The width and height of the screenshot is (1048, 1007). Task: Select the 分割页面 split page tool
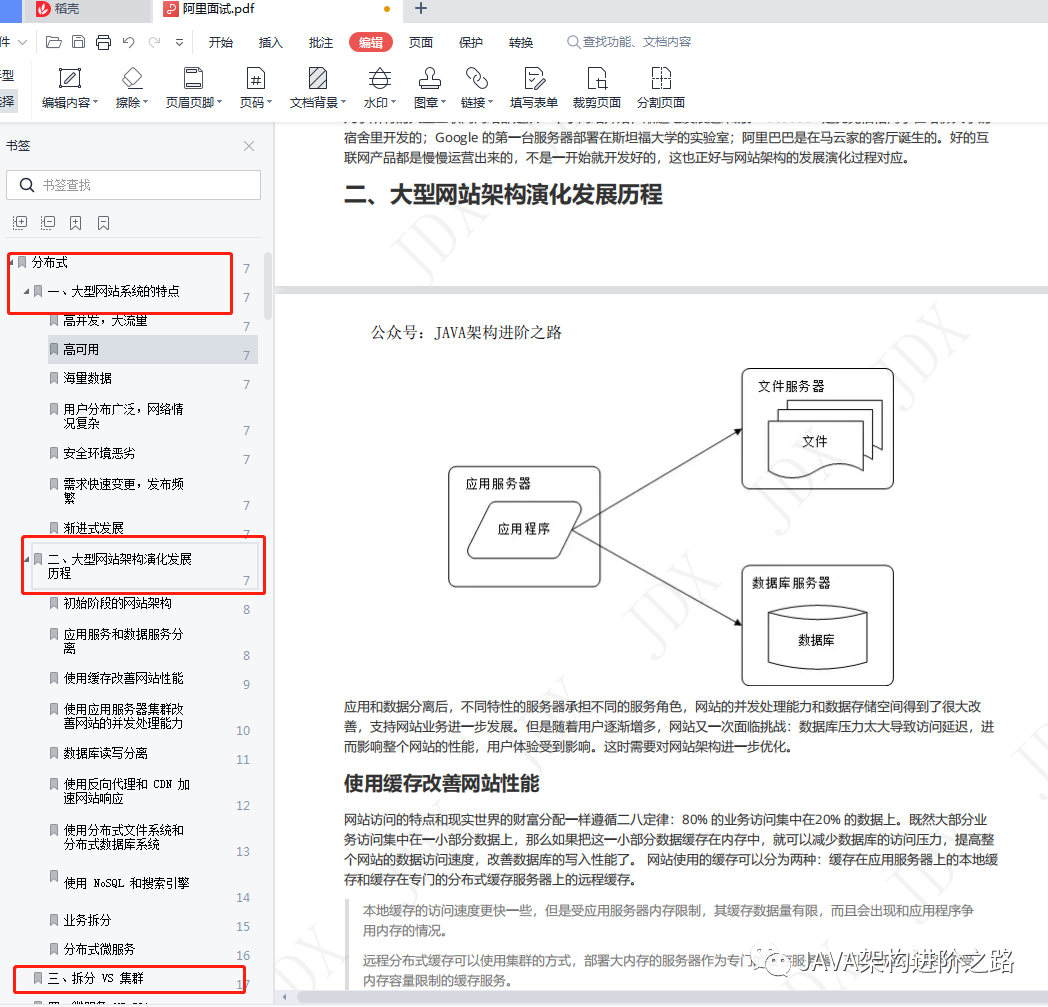point(659,87)
